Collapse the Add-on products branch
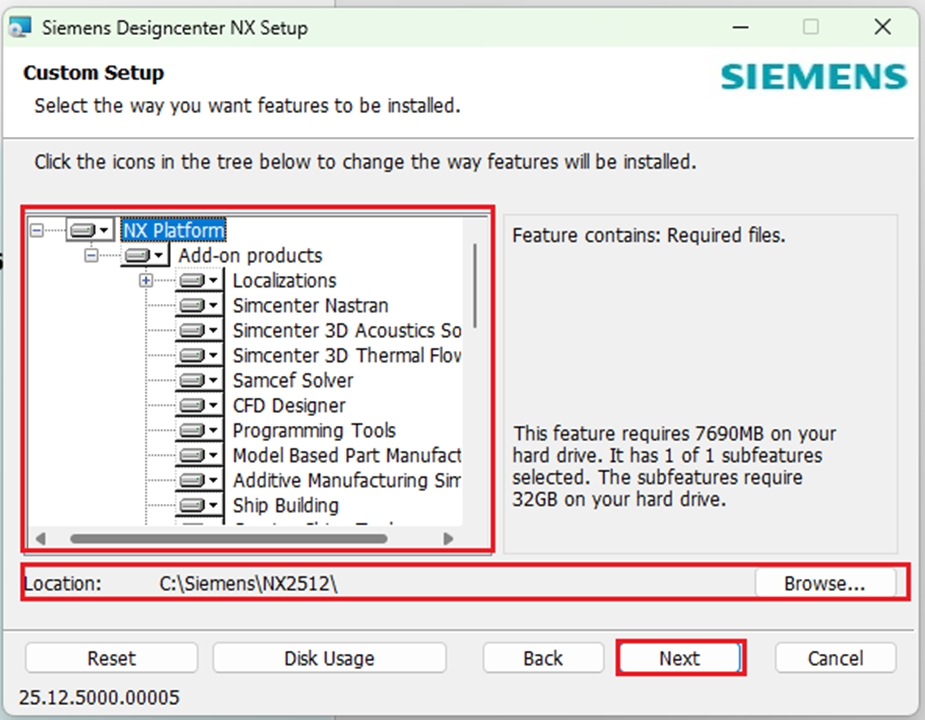 (92, 256)
